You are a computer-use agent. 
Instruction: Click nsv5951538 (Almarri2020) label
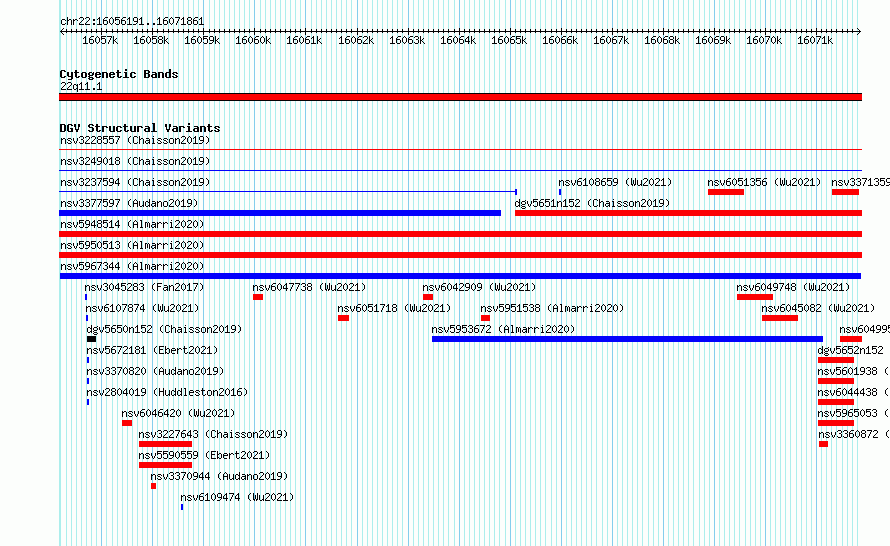click(x=552, y=308)
